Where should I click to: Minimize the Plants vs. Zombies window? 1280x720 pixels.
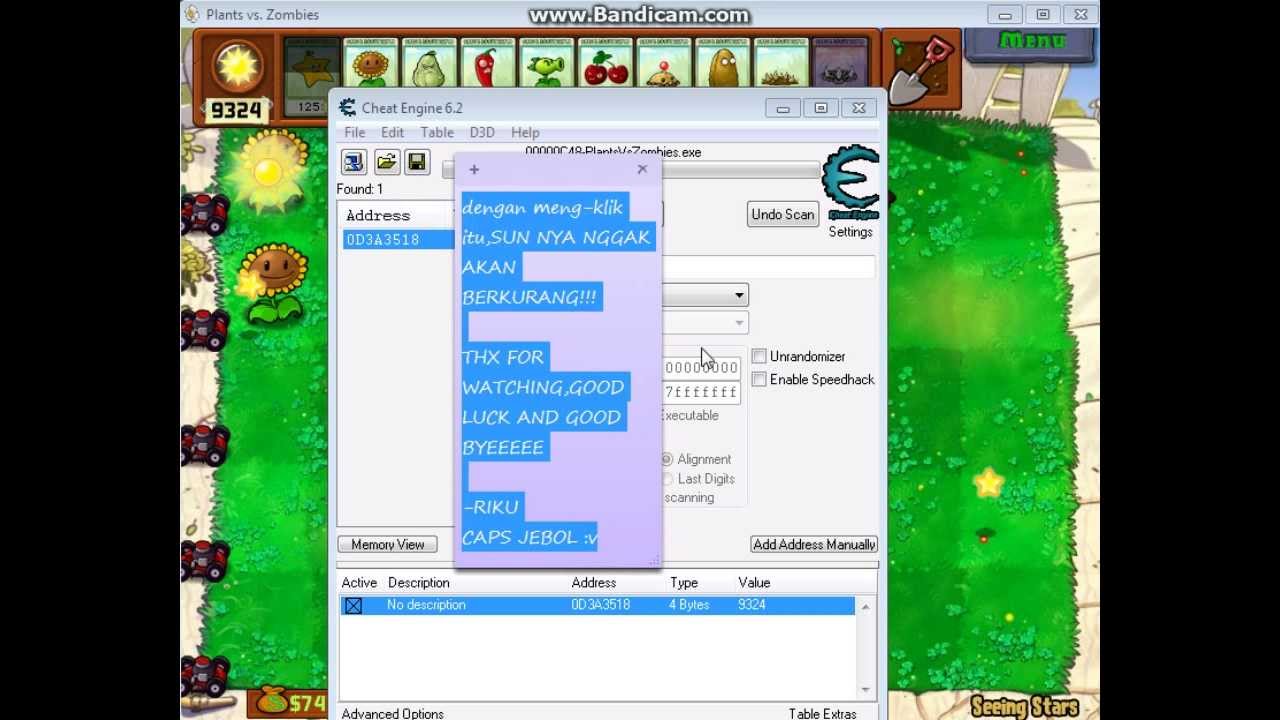click(x=1005, y=15)
